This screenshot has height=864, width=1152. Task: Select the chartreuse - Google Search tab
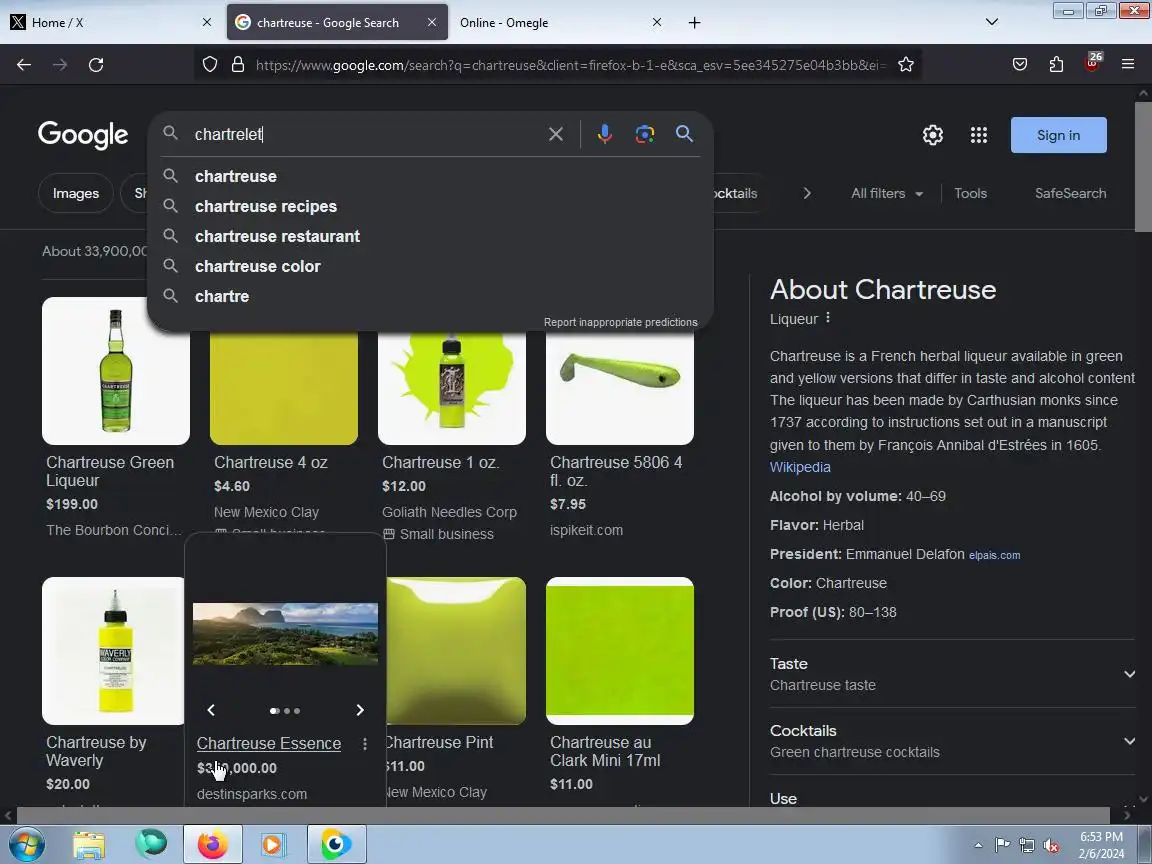(337, 23)
